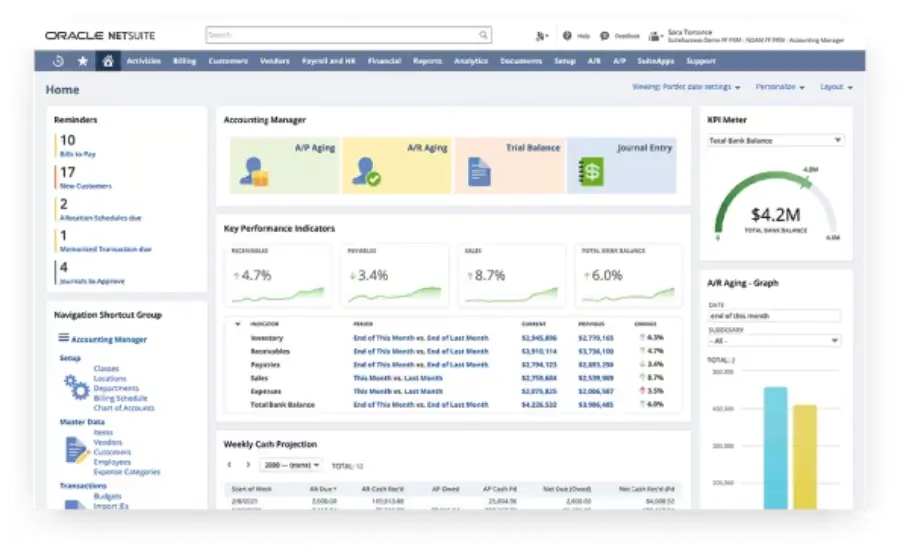Collapse the KPI indicator table triangle
Screen dimensions: 900x556
(237, 324)
